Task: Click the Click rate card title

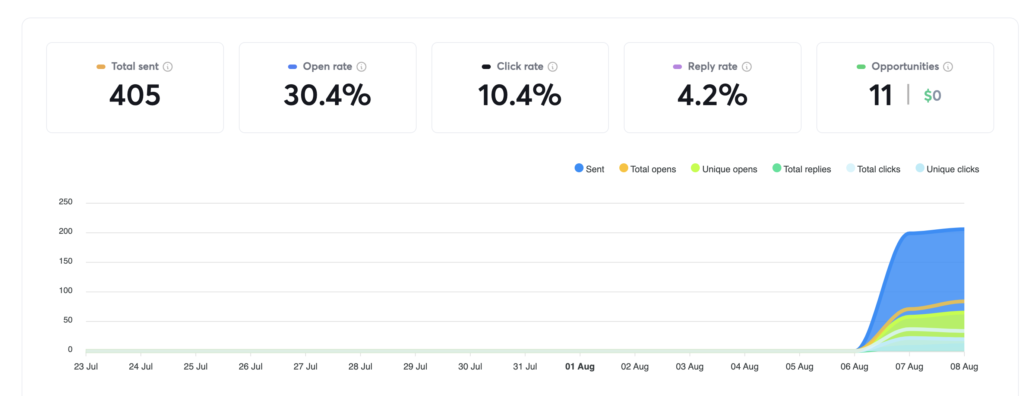Action: [x=520, y=67]
